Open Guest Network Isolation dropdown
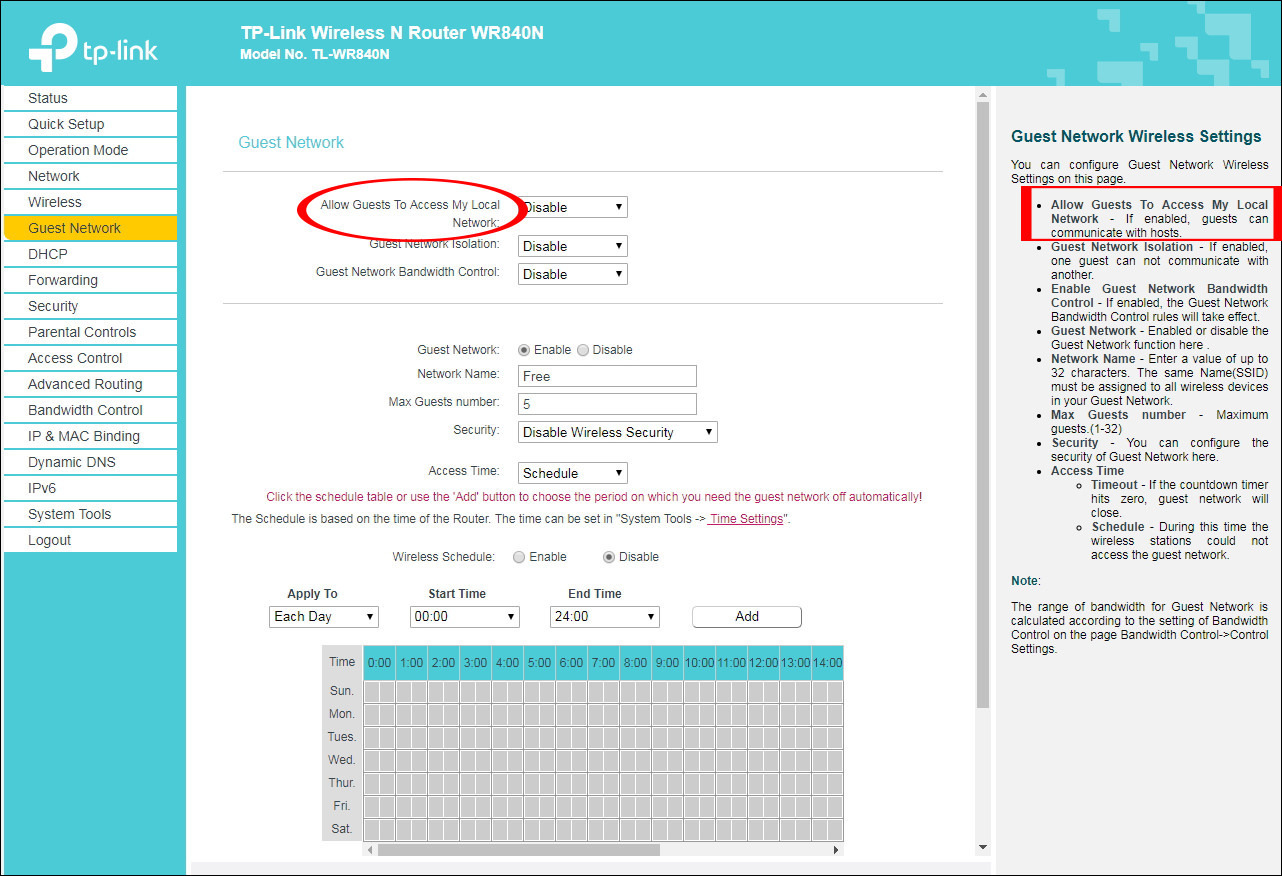 point(573,246)
